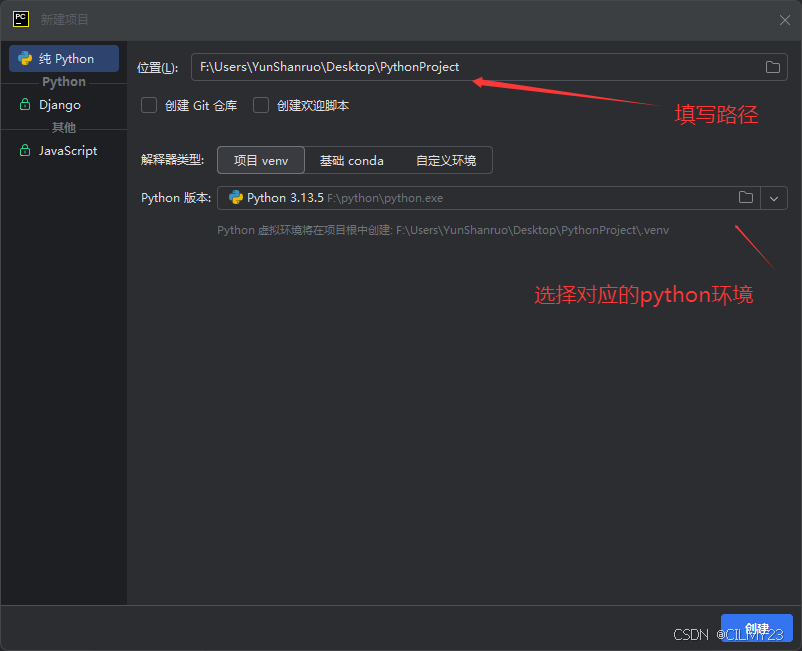Click the Python 版本: label
Viewport: 802px width, 651px height.
(176, 198)
